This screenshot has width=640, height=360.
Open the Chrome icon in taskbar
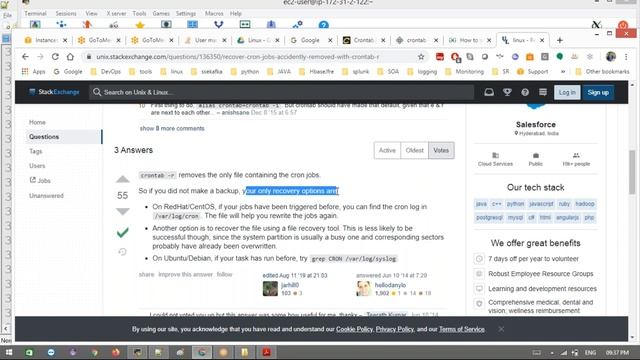pos(94,352)
